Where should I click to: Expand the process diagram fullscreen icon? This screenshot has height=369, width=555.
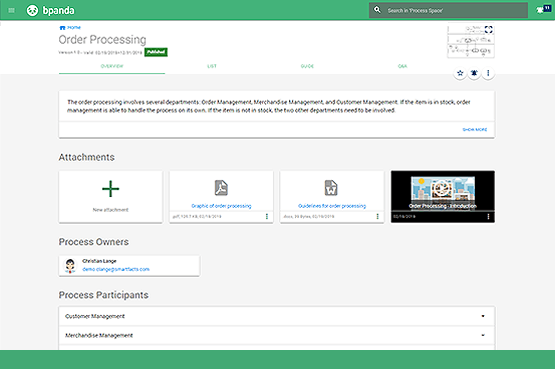(488, 30)
